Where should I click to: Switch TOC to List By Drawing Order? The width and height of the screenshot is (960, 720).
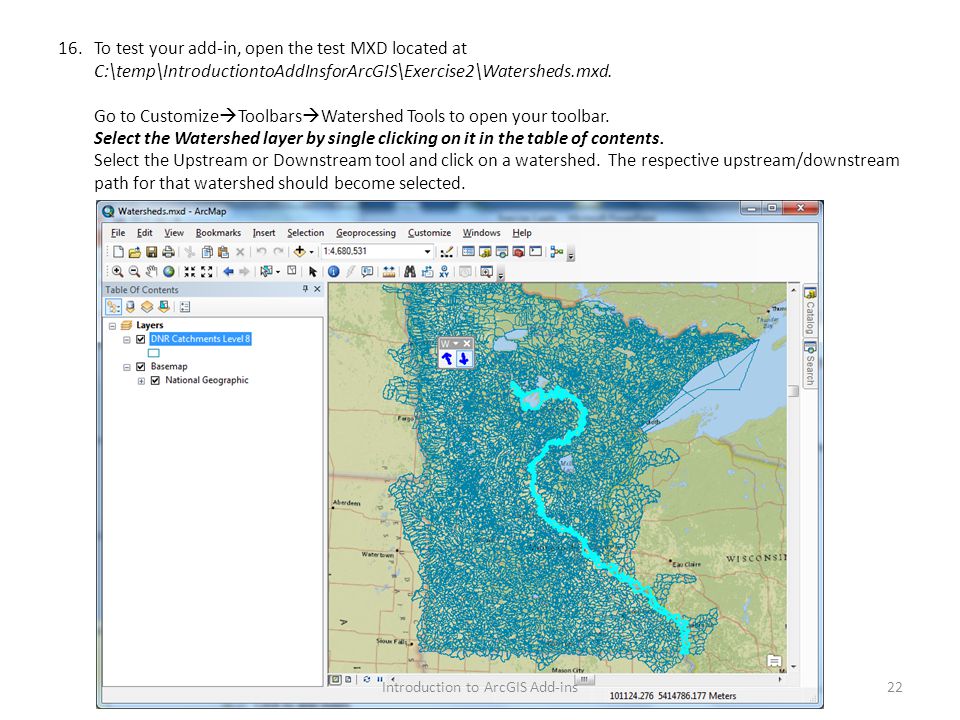(x=113, y=307)
